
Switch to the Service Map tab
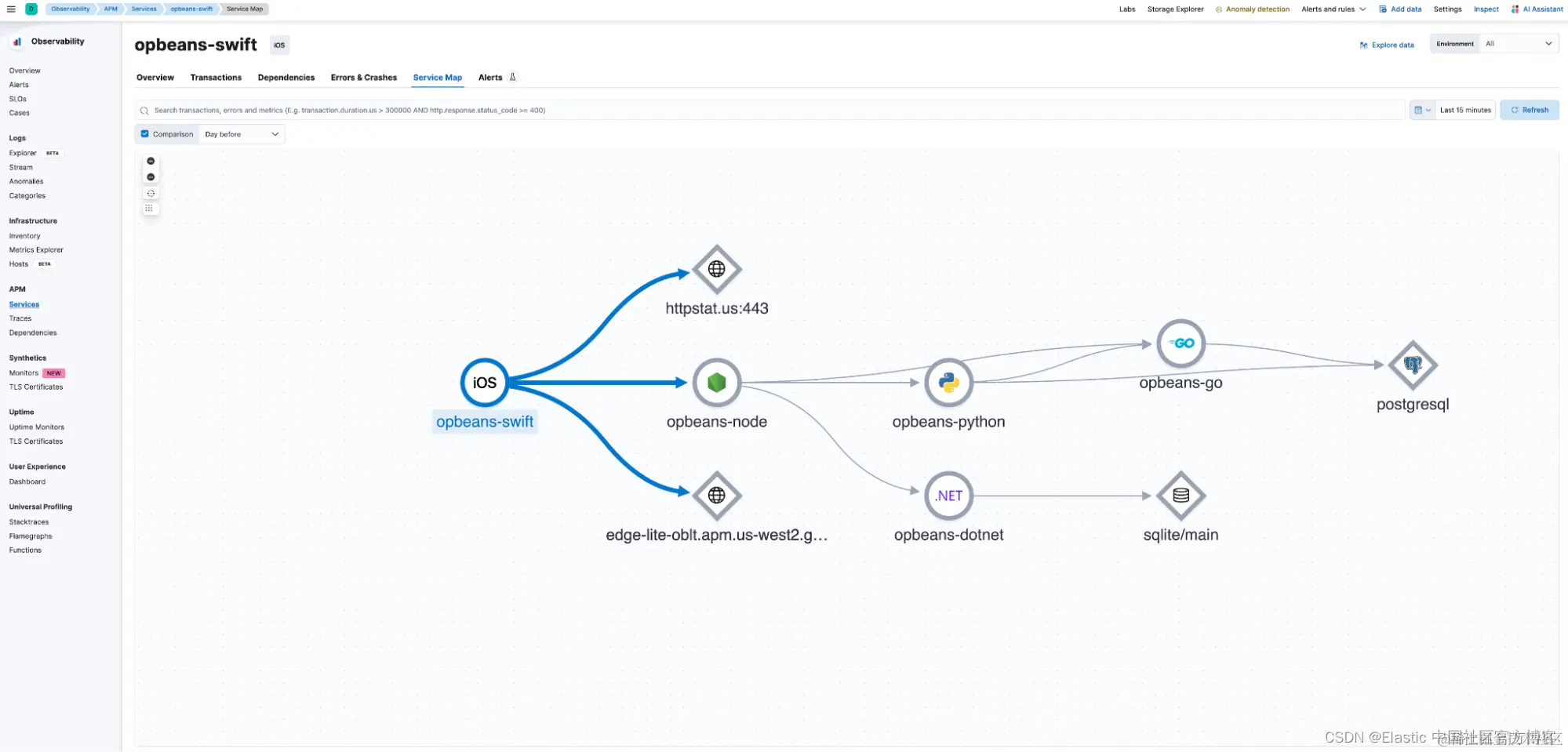(438, 78)
